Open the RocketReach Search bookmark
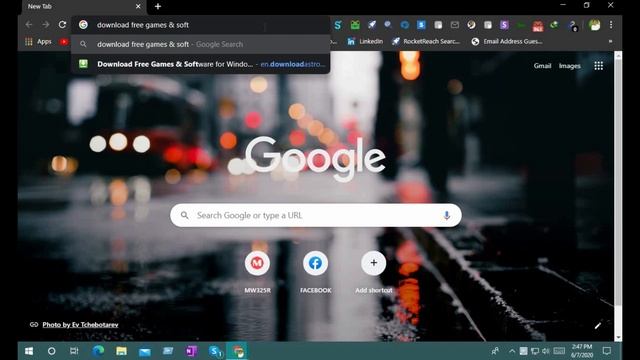Viewport: 640px width, 360px height. [426, 41]
